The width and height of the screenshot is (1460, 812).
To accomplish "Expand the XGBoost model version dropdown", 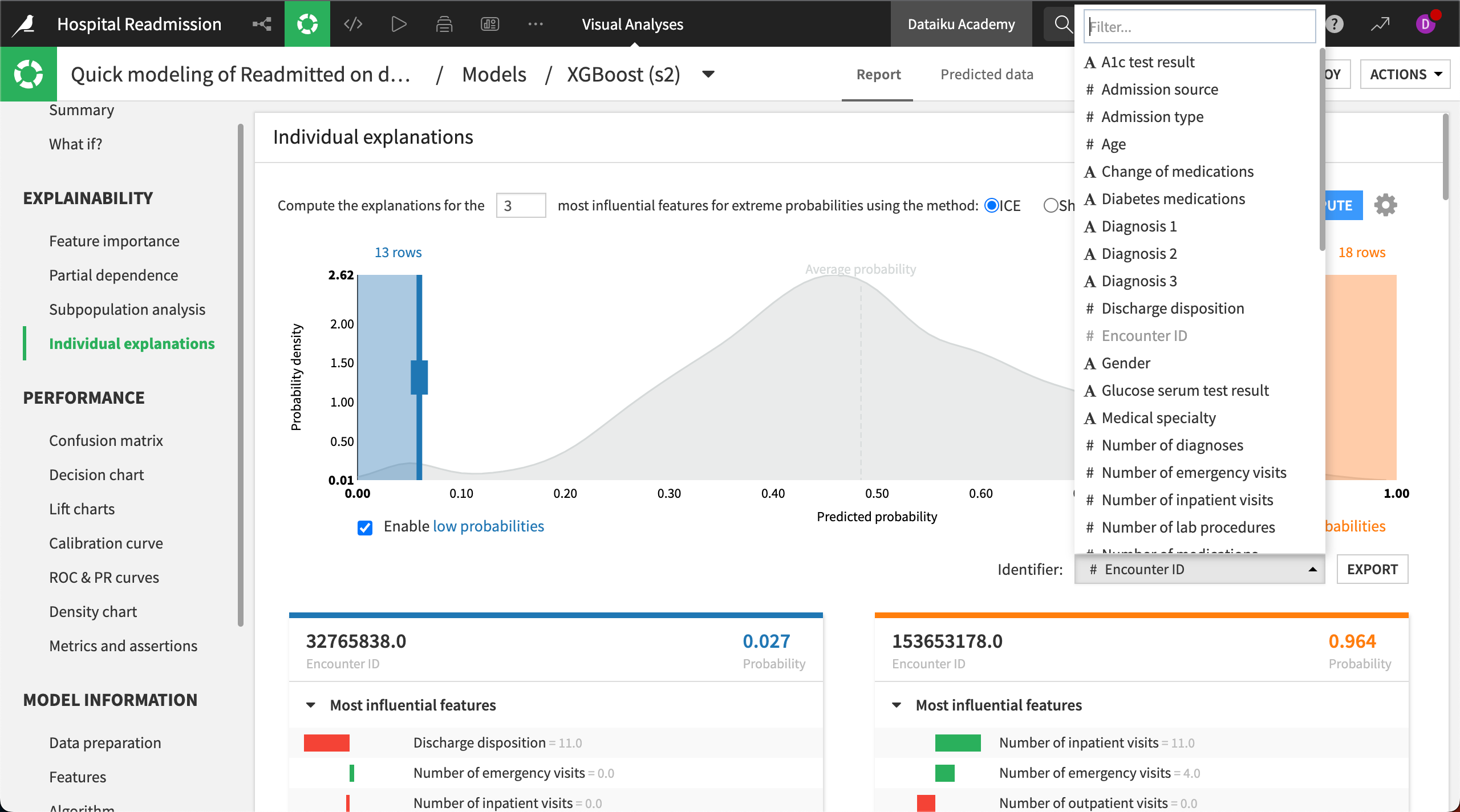I will tap(711, 73).
